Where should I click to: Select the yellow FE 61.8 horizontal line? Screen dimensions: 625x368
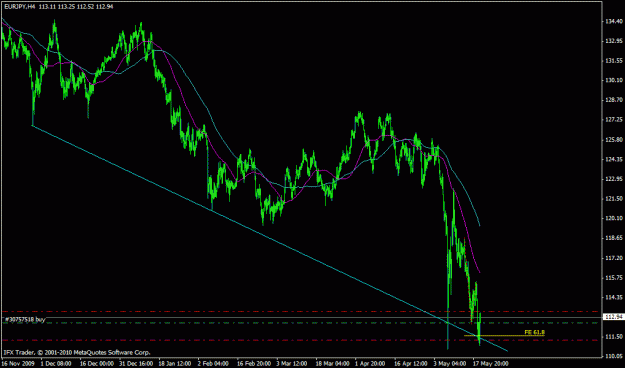pos(504,336)
